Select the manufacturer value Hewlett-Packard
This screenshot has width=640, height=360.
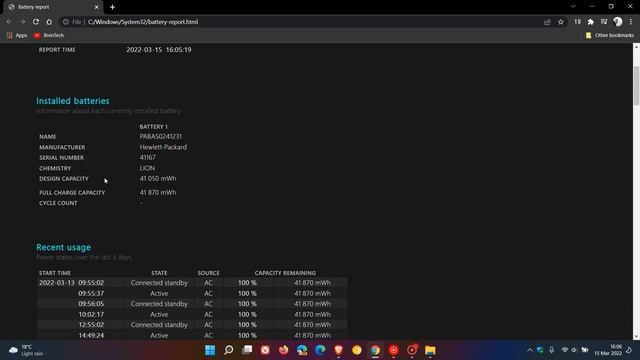pos(163,147)
